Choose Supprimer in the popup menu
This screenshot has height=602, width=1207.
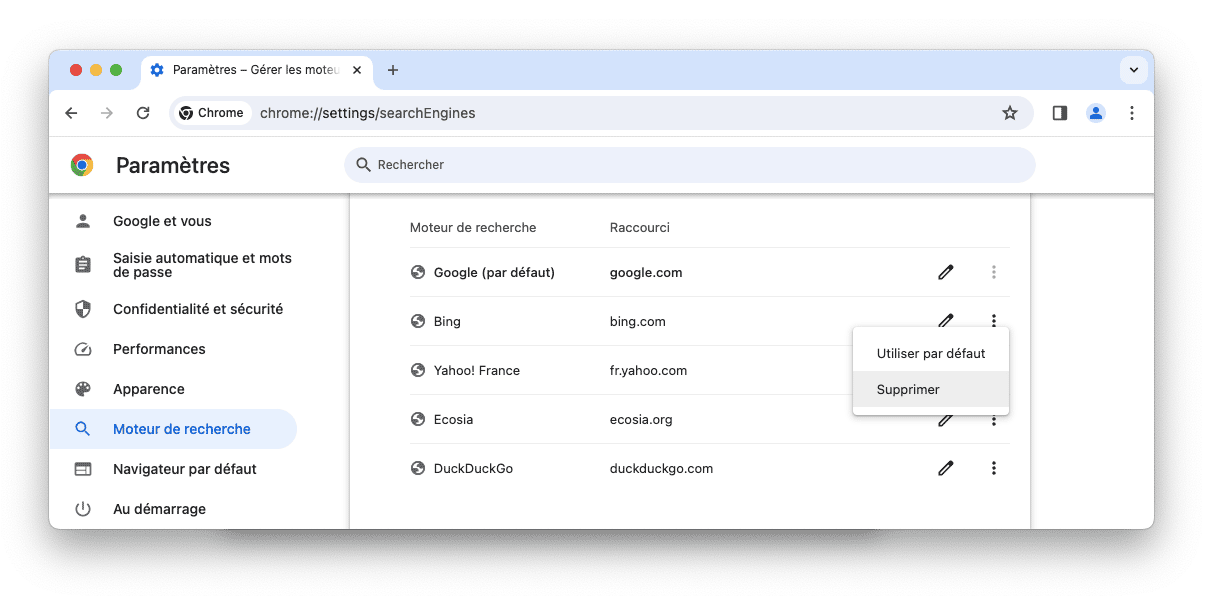931,390
